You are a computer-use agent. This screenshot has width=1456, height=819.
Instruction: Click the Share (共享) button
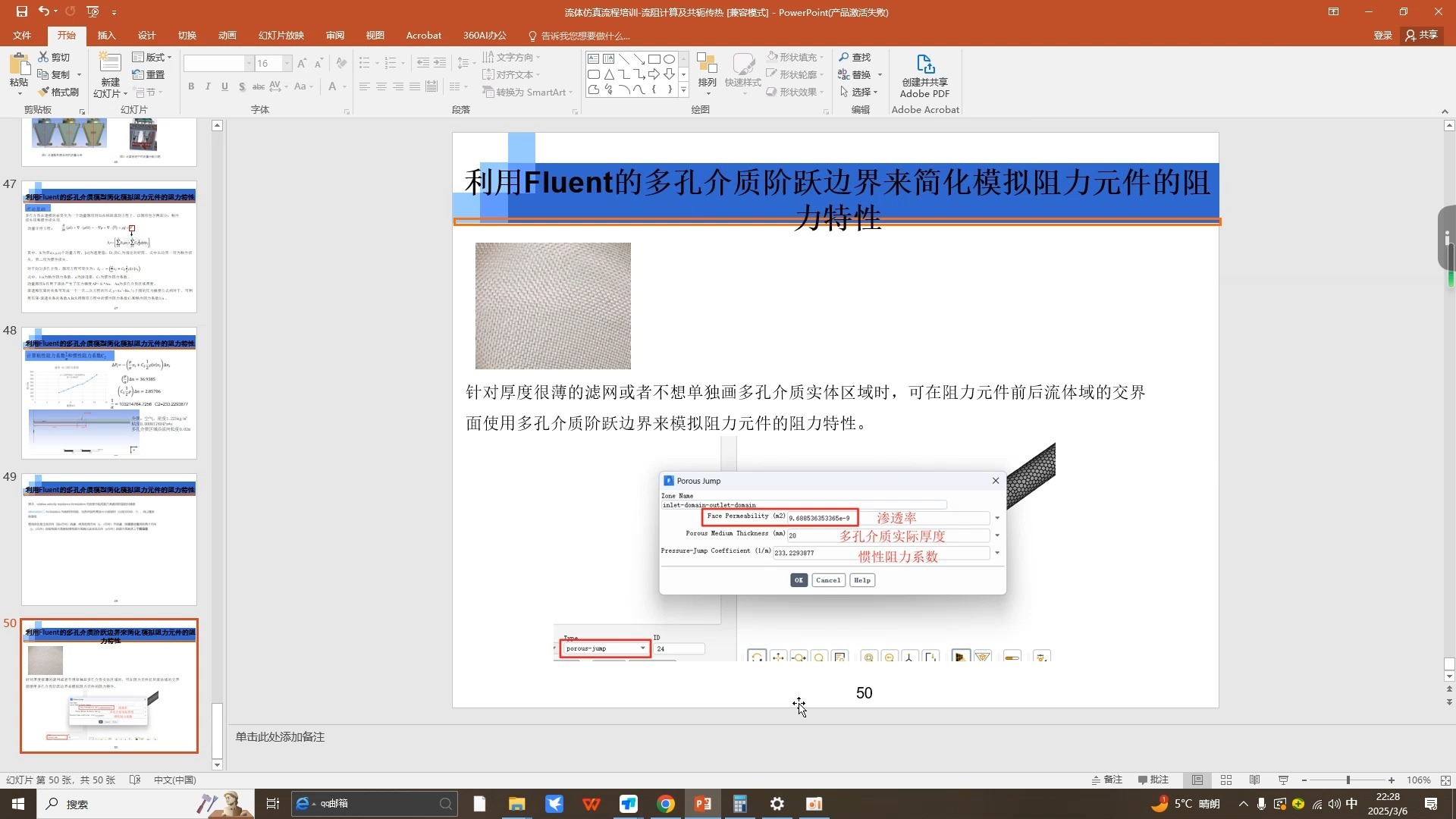coord(1422,35)
